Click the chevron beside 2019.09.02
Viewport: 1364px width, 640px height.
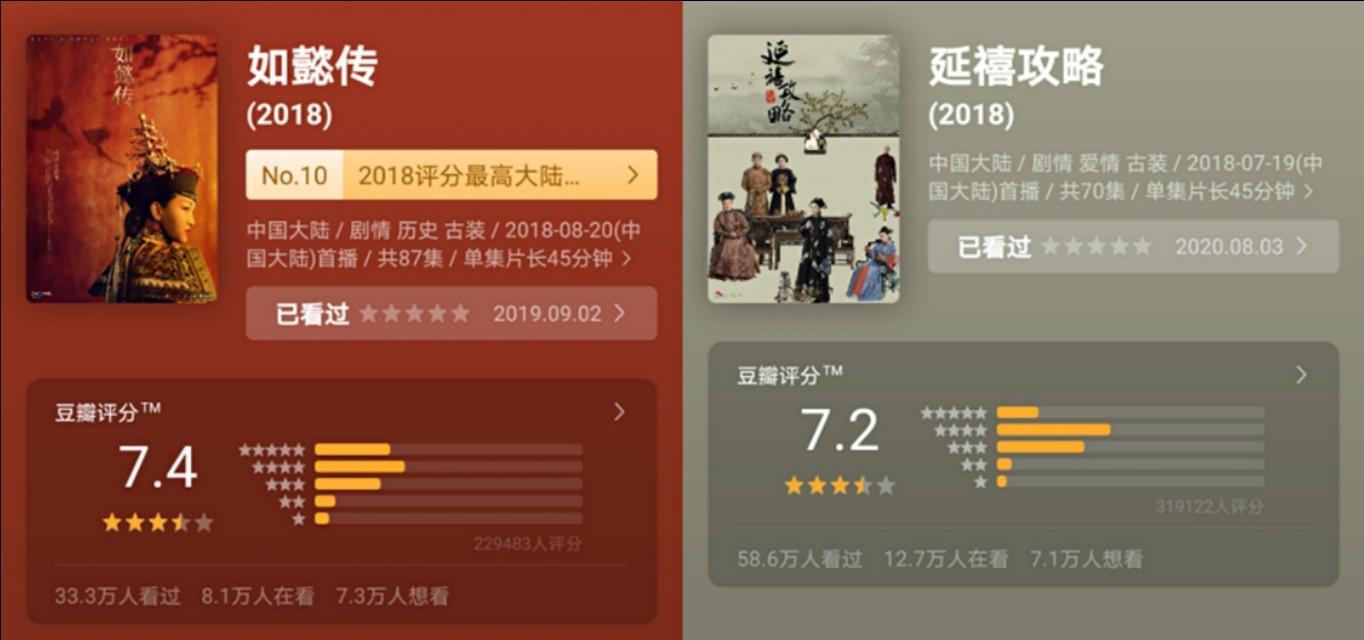[x=620, y=314]
